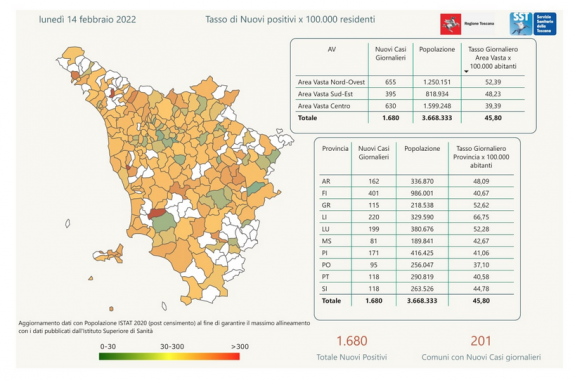Click the SST Servizio Sanitario logo
Viewport: 575px width, 380px height.
(x=533, y=23)
